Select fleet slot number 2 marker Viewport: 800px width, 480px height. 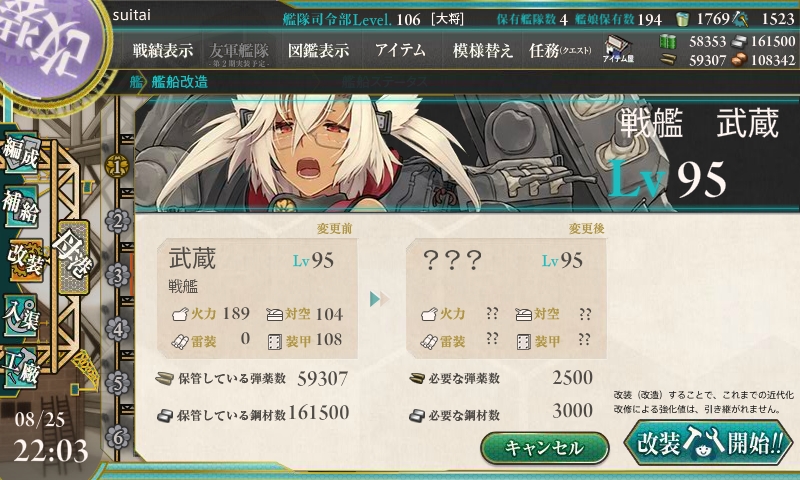118,221
